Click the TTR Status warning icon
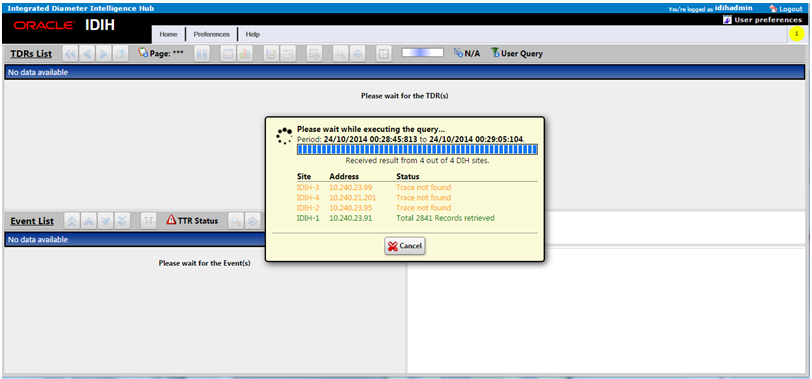Viewport: 812px width, 379px height. (171, 221)
